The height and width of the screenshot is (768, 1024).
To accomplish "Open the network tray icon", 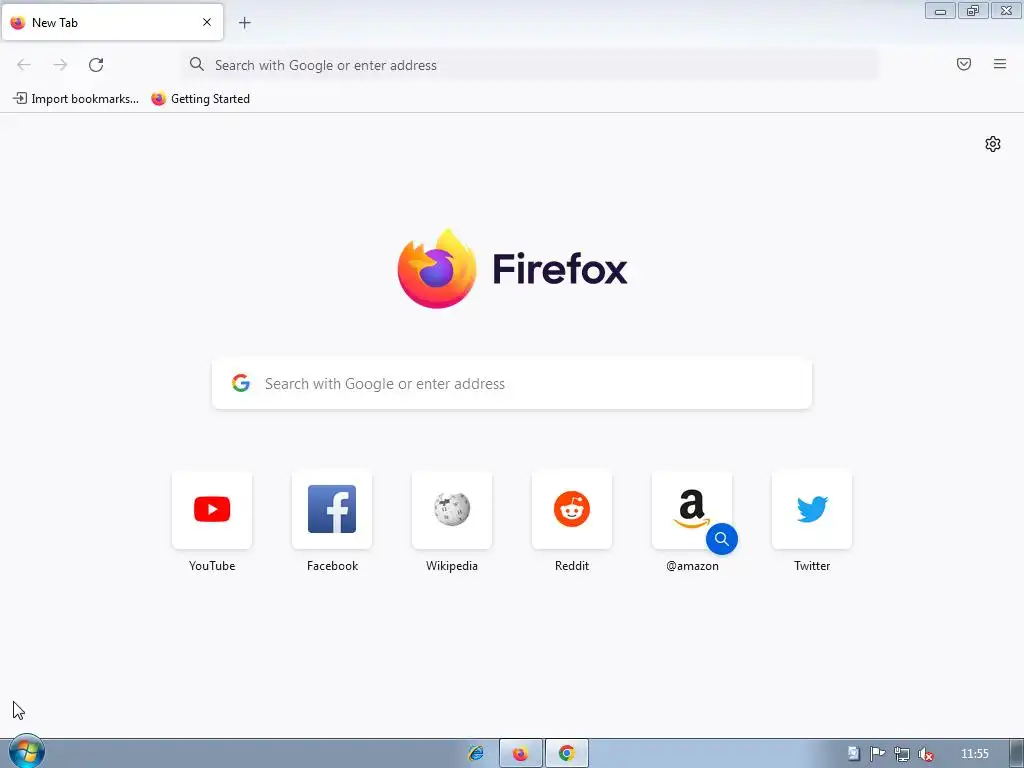I will 902,754.
